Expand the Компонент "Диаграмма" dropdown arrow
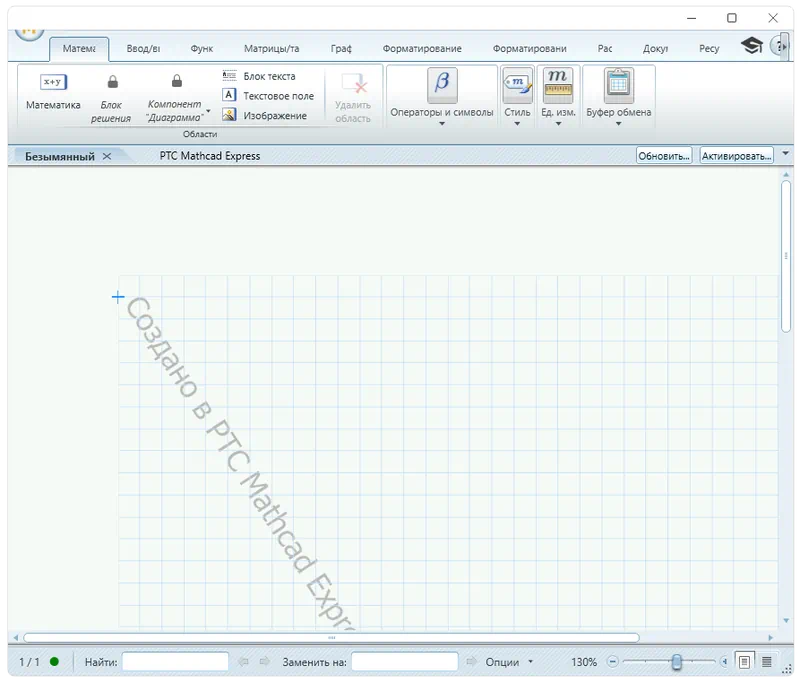Image resolution: width=800 pixels, height=683 pixels. (208, 111)
